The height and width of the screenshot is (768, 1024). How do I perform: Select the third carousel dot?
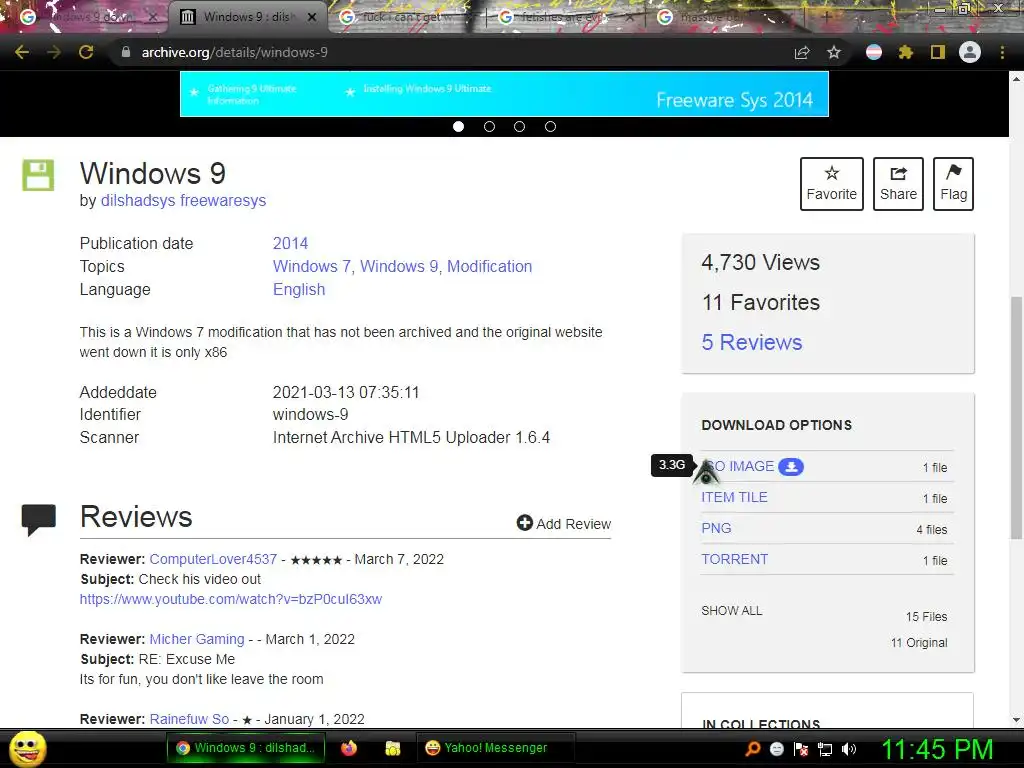click(x=519, y=127)
